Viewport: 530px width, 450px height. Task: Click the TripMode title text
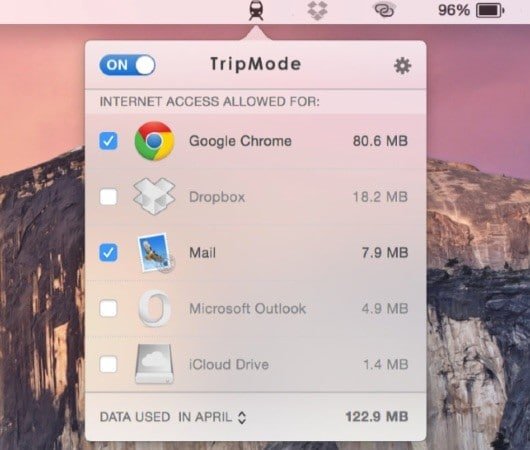tap(256, 64)
